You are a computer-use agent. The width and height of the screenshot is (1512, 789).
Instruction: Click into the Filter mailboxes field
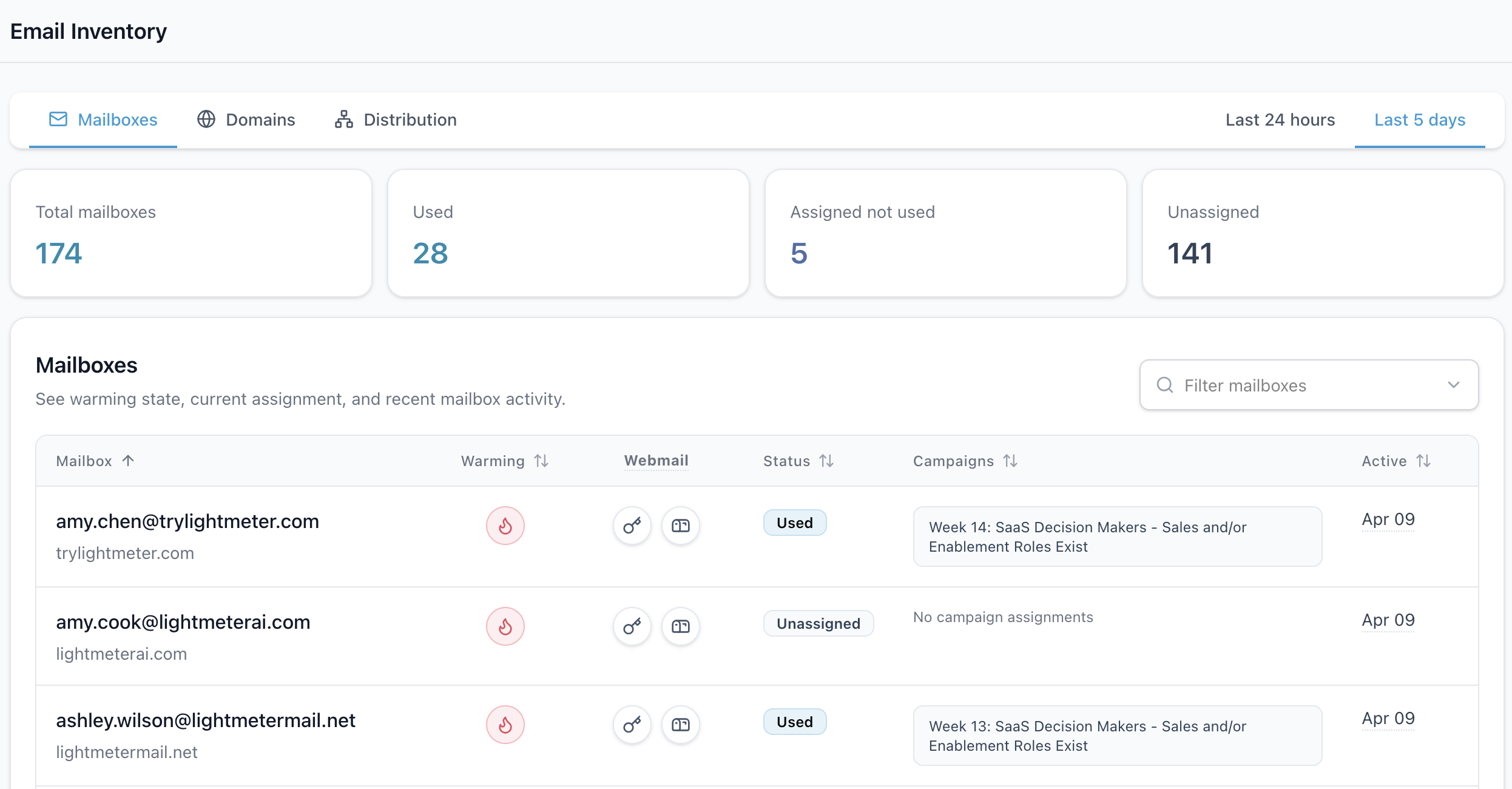point(1309,385)
